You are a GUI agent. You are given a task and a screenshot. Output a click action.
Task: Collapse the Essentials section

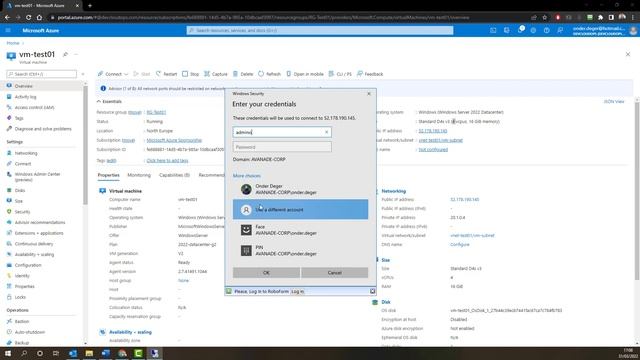(109, 101)
